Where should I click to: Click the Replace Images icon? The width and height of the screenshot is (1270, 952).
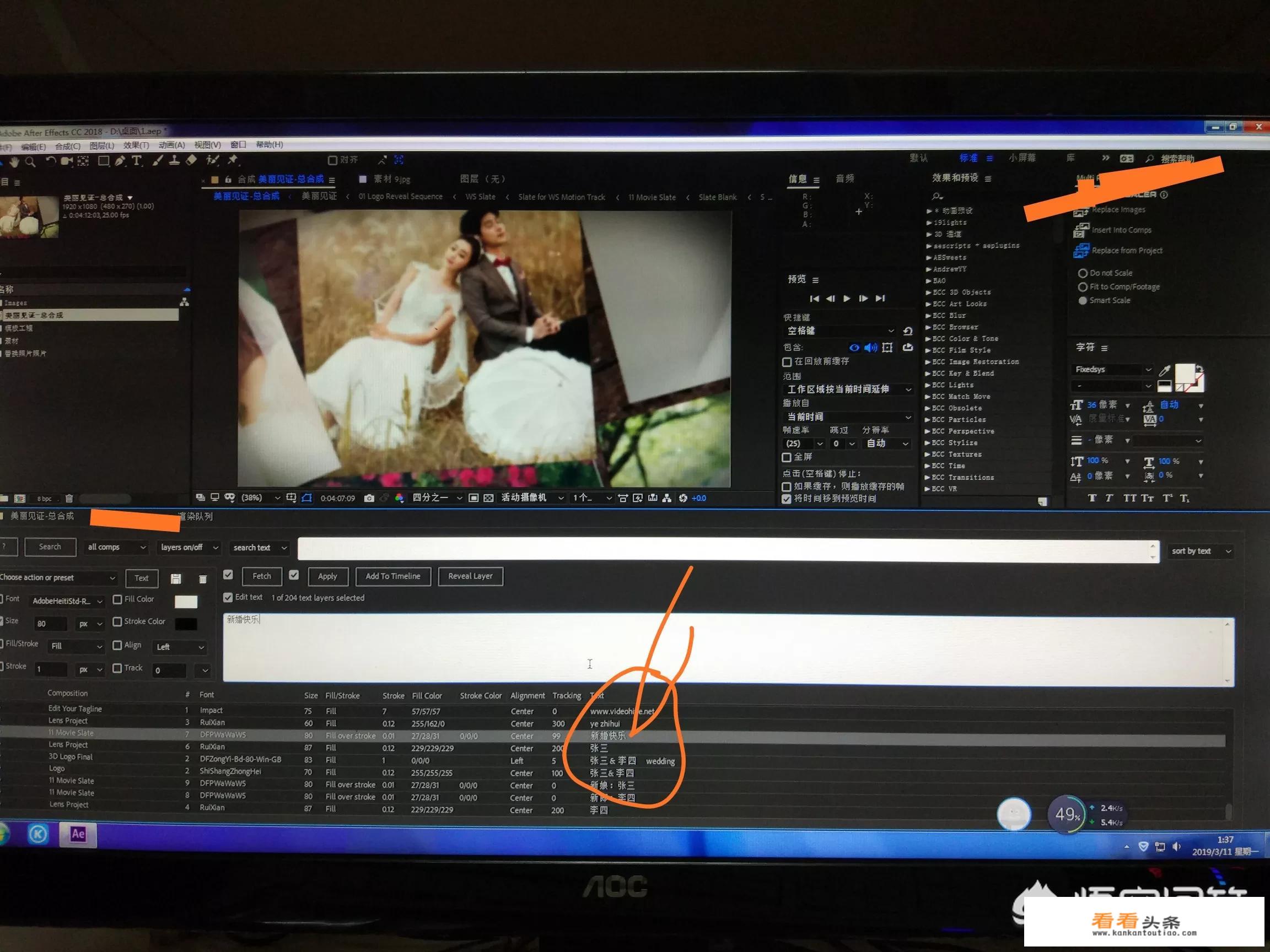point(1081,211)
